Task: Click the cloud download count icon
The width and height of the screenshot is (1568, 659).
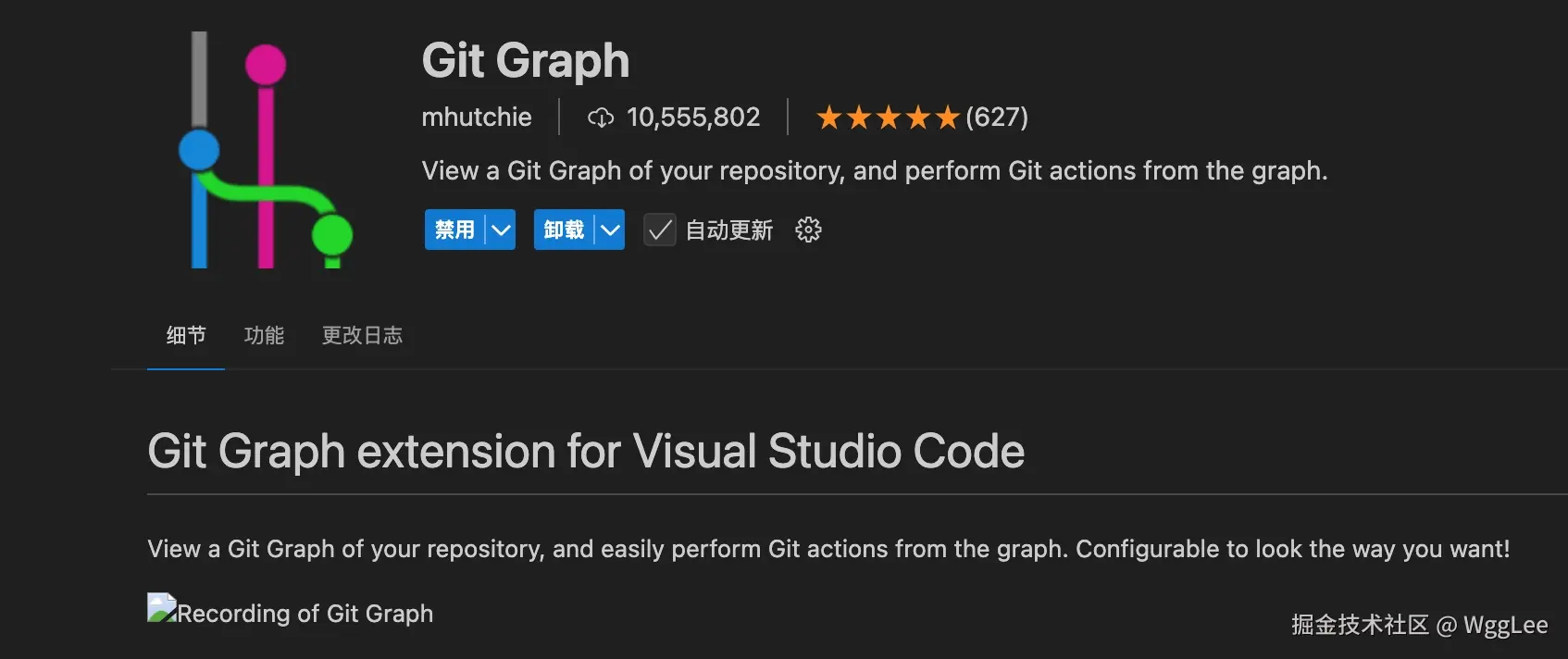Action: tap(601, 118)
